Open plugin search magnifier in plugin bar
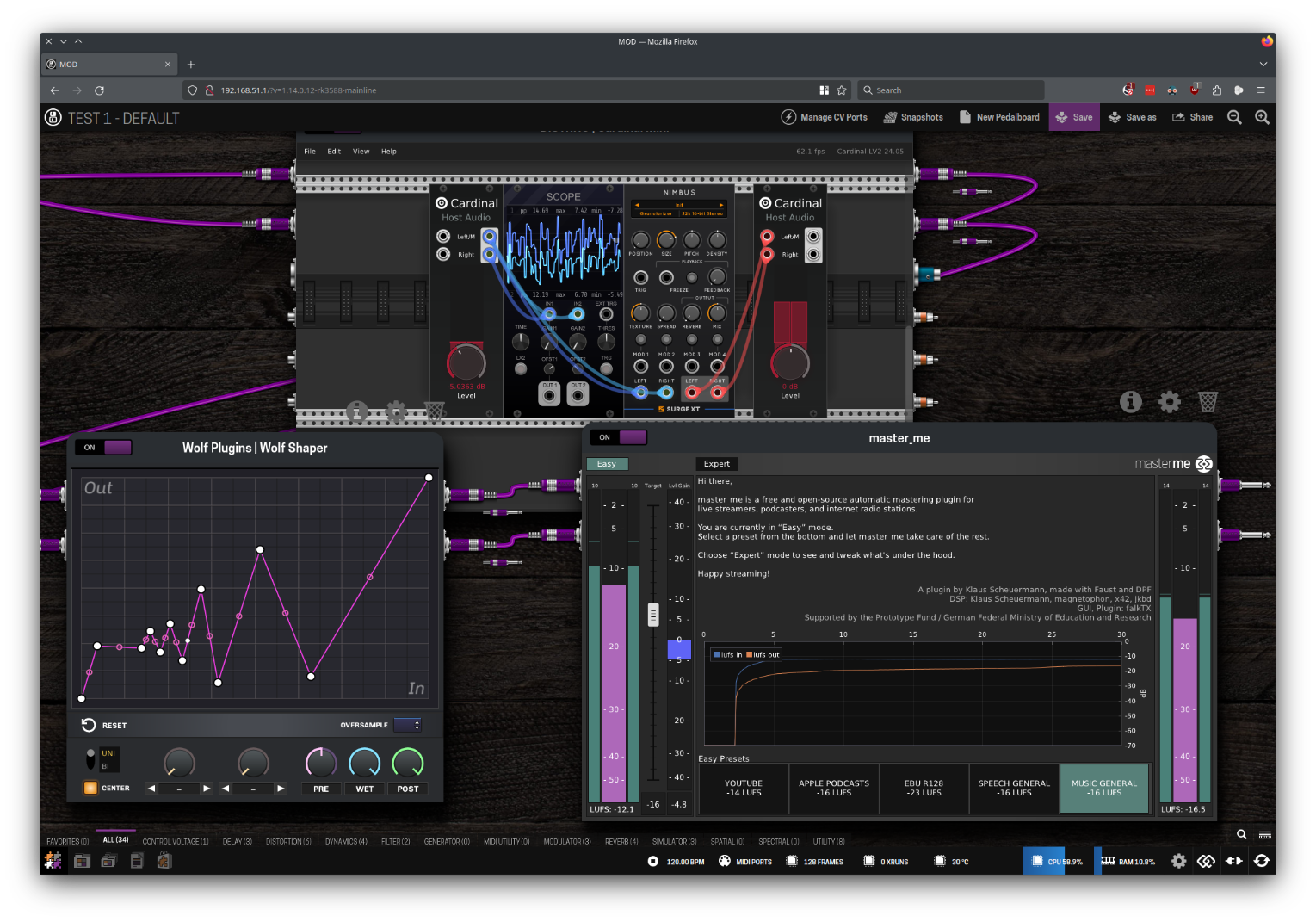This screenshot has width=1316, height=922. click(1241, 834)
